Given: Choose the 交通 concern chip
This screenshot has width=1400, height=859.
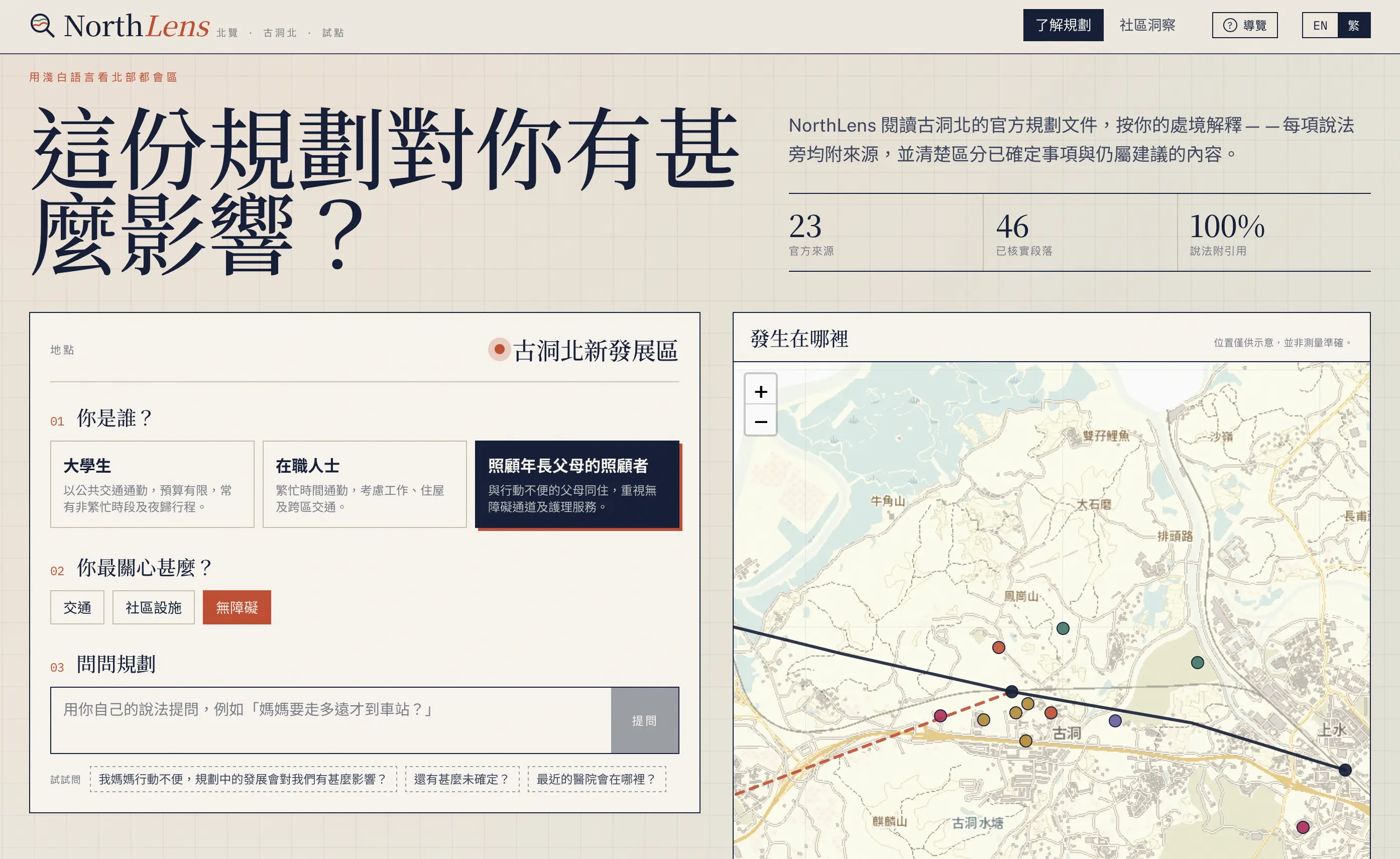Looking at the screenshot, I should (x=77, y=607).
